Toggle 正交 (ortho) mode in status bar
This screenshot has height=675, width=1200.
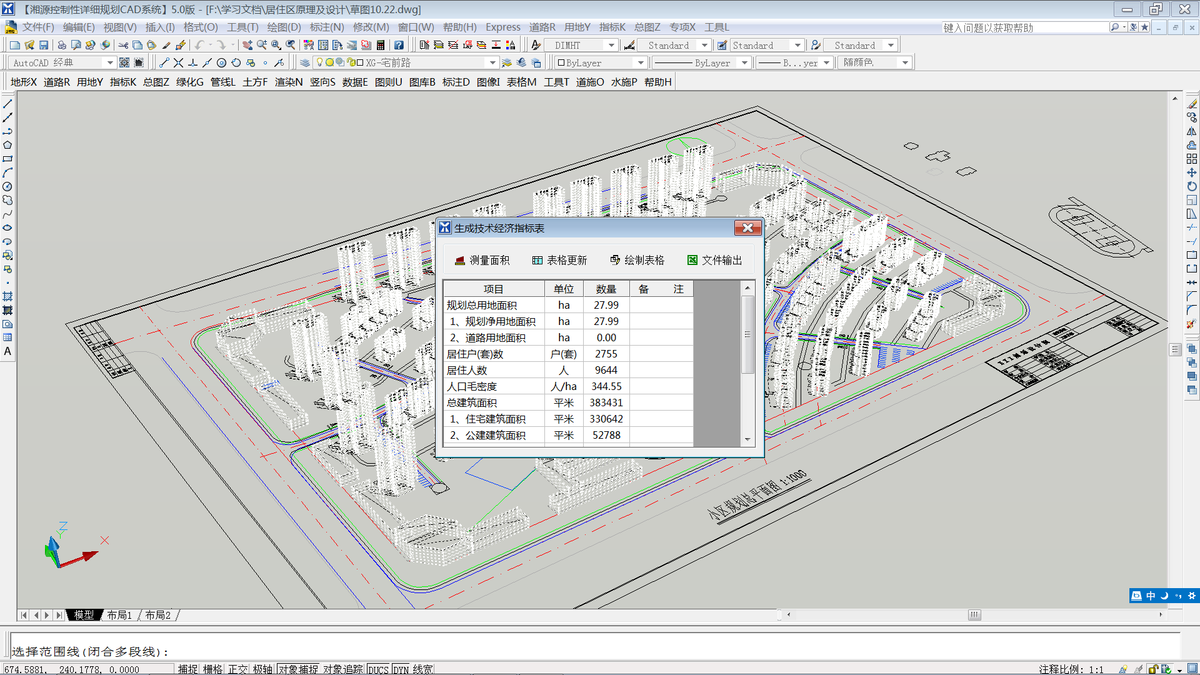tap(238, 669)
